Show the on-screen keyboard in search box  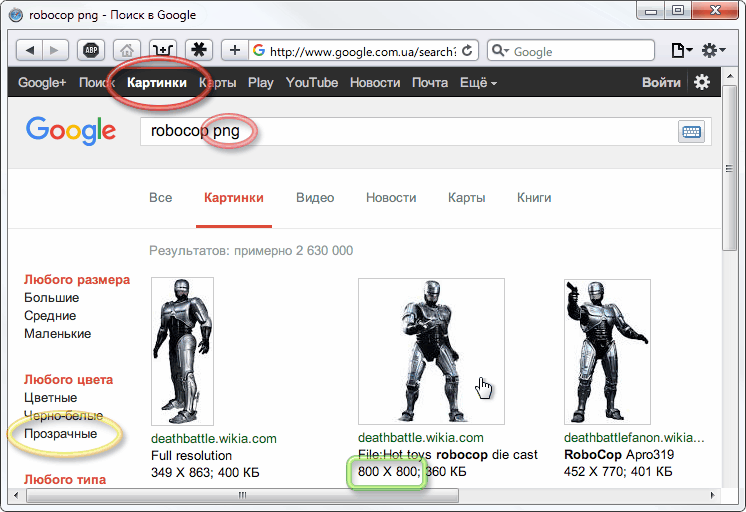(691, 132)
